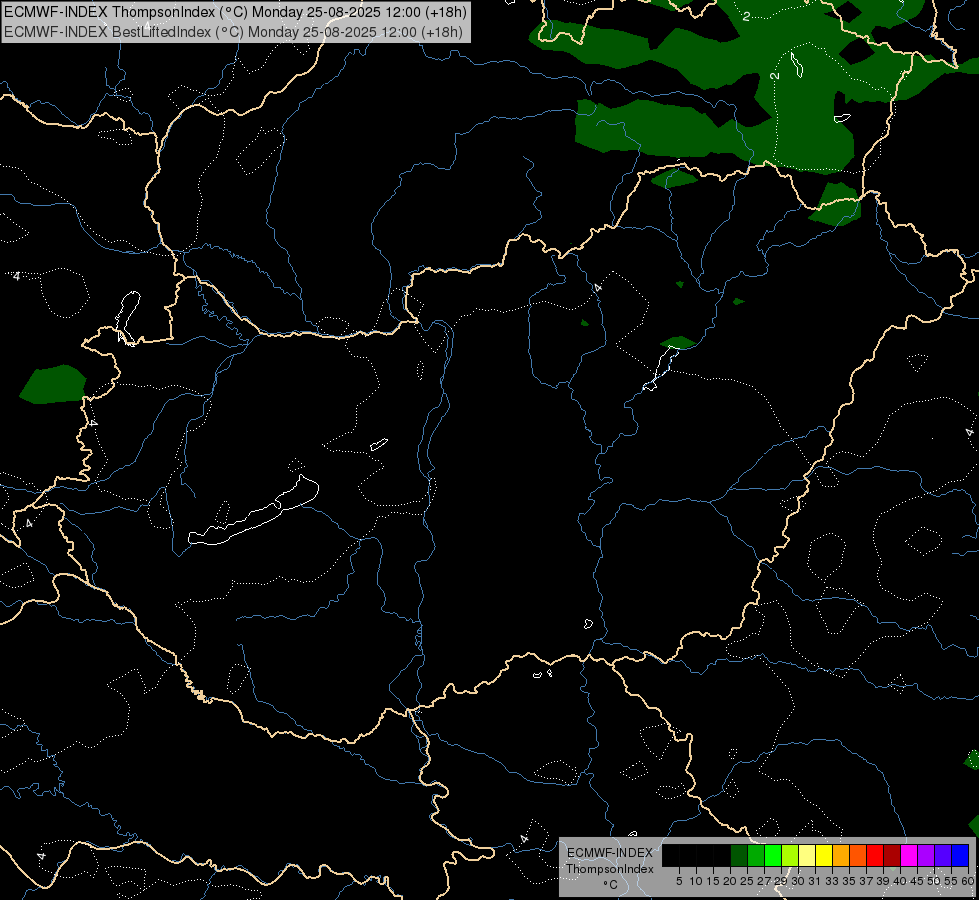Click the legend tick value 15
Image resolution: width=979 pixels, height=900 pixels.
[713, 881]
